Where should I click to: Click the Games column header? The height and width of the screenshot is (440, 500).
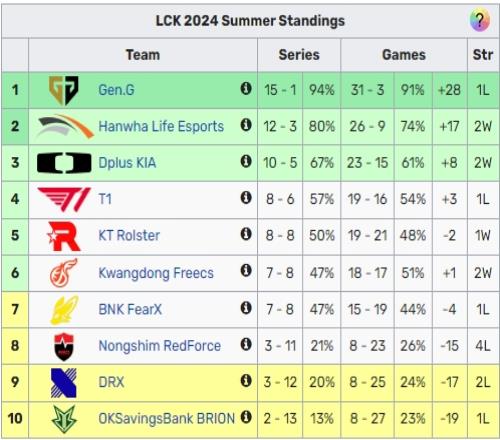[404, 55]
